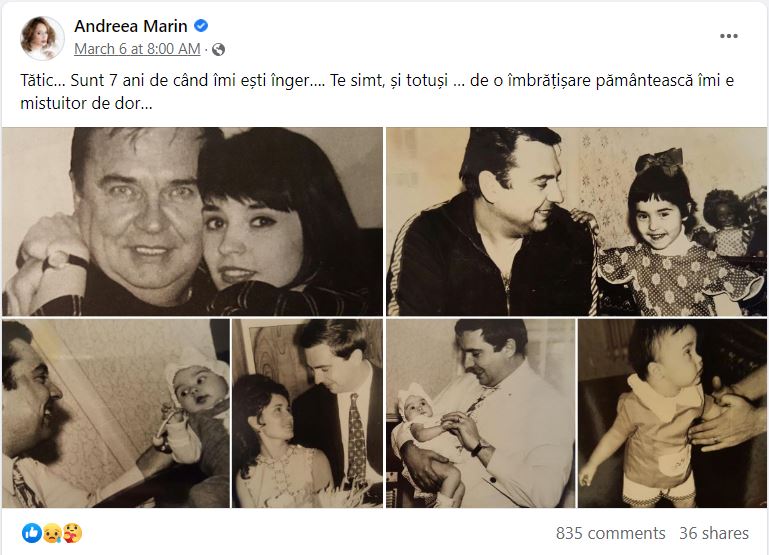Click the caption text 'mistuitor de dor...'
This screenshot has width=769, height=555.
point(86,102)
